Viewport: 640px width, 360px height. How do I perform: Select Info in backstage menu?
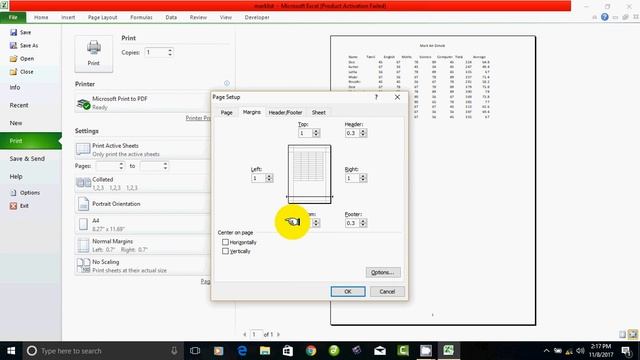pyautogui.click(x=15, y=87)
